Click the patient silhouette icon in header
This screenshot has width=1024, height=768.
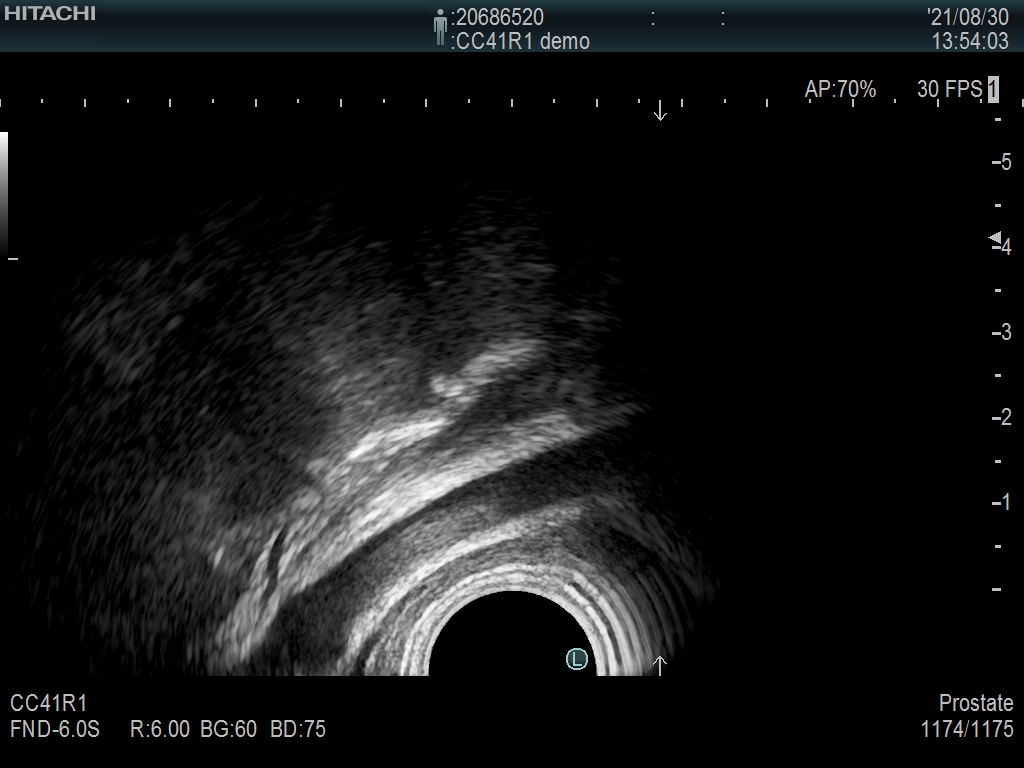[x=440, y=27]
